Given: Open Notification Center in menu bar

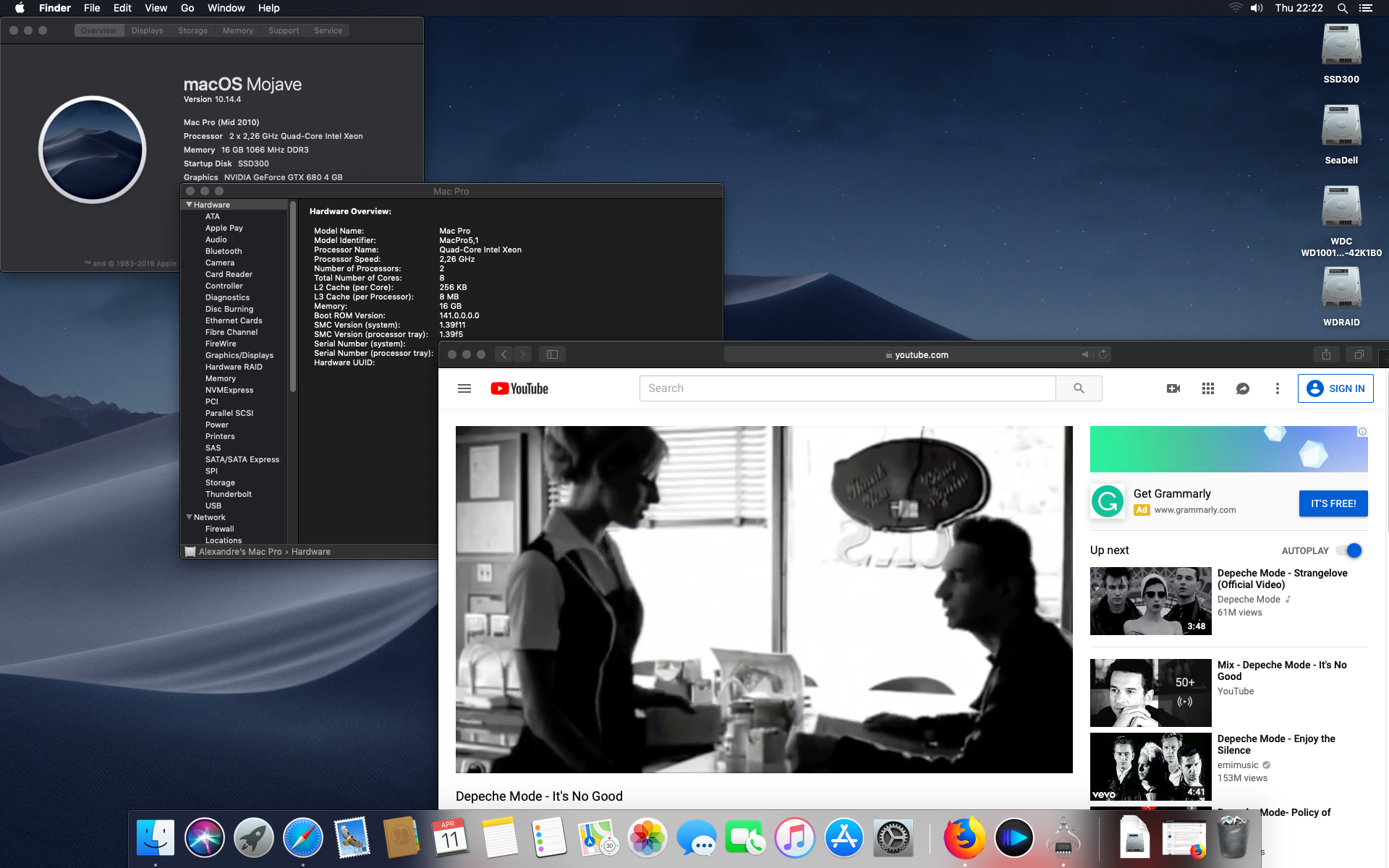Looking at the screenshot, I should point(1366,8).
